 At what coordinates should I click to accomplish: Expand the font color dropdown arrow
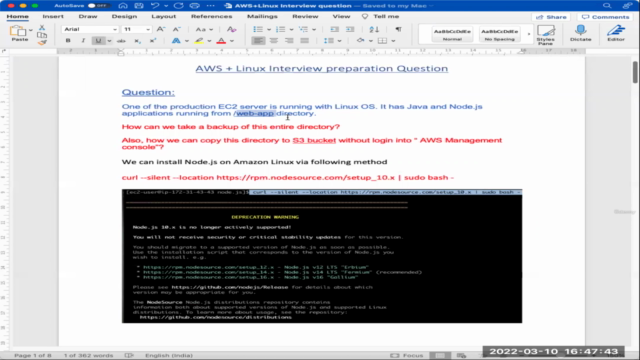pyautogui.click(x=232, y=41)
